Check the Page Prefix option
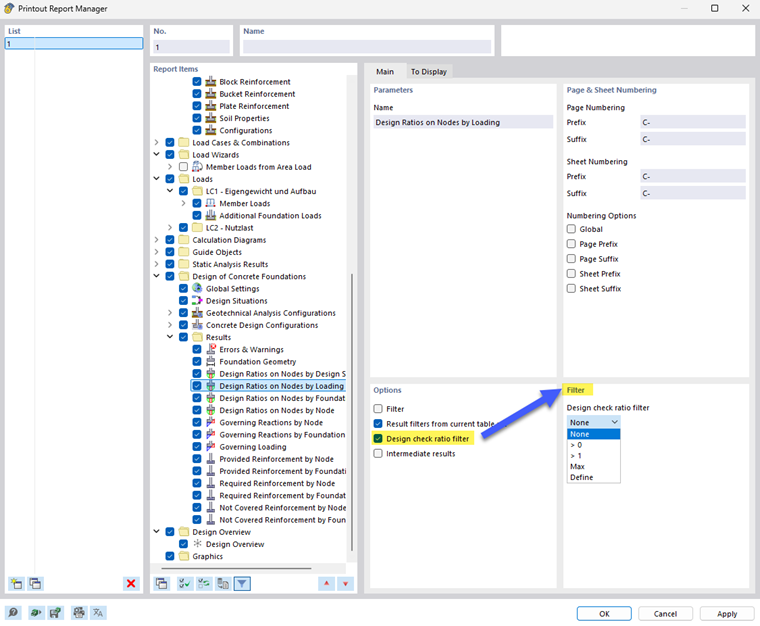This screenshot has height=626, width=760. coord(571,244)
